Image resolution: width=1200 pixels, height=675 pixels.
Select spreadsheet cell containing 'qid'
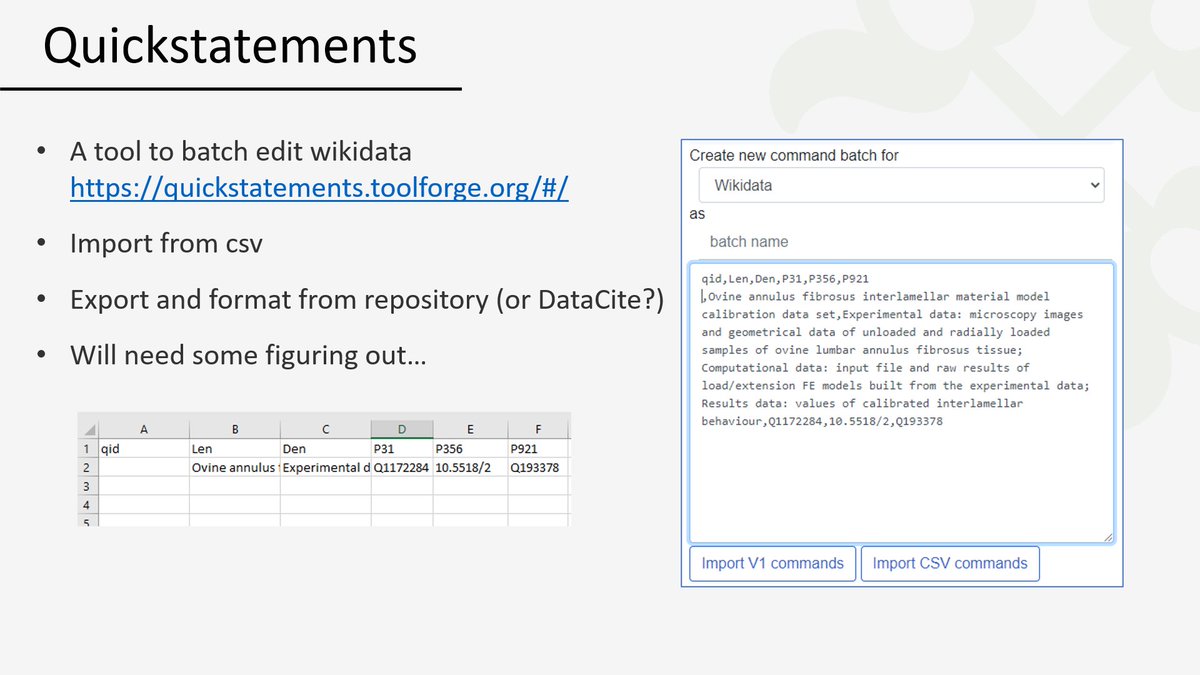[x=144, y=449]
